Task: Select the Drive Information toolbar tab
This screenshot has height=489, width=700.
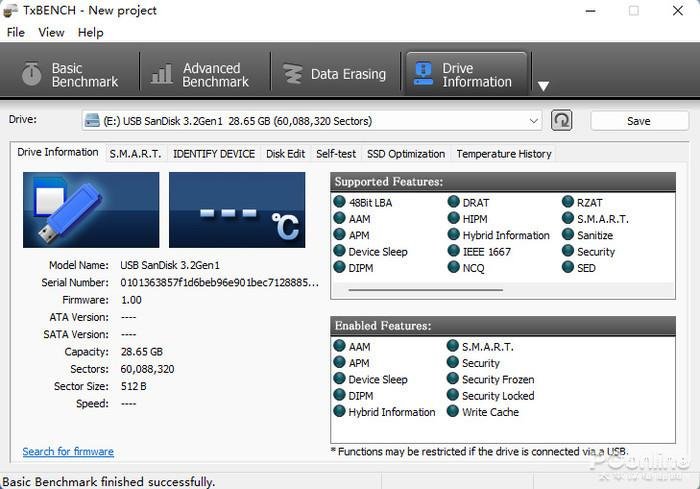Action: (x=466, y=74)
